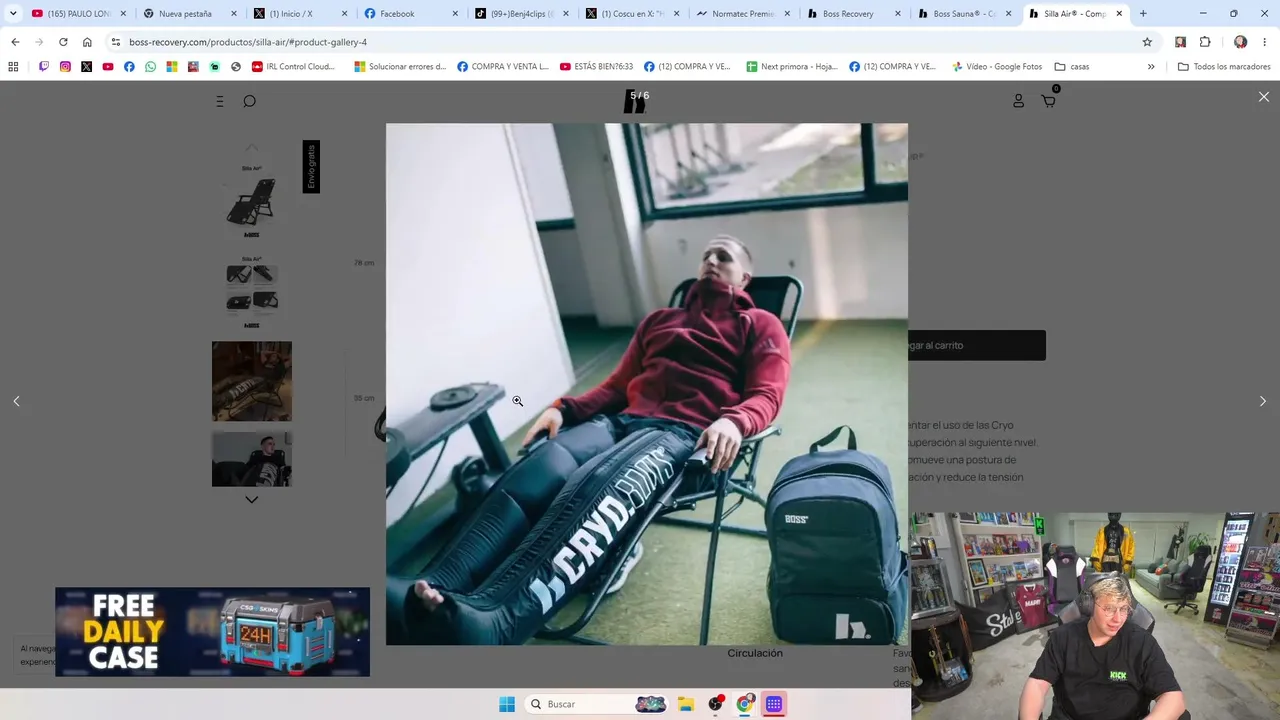Open the Facebook bookmark icon
Image resolution: width=1280 pixels, height=720 pixels.
[129, 67]
